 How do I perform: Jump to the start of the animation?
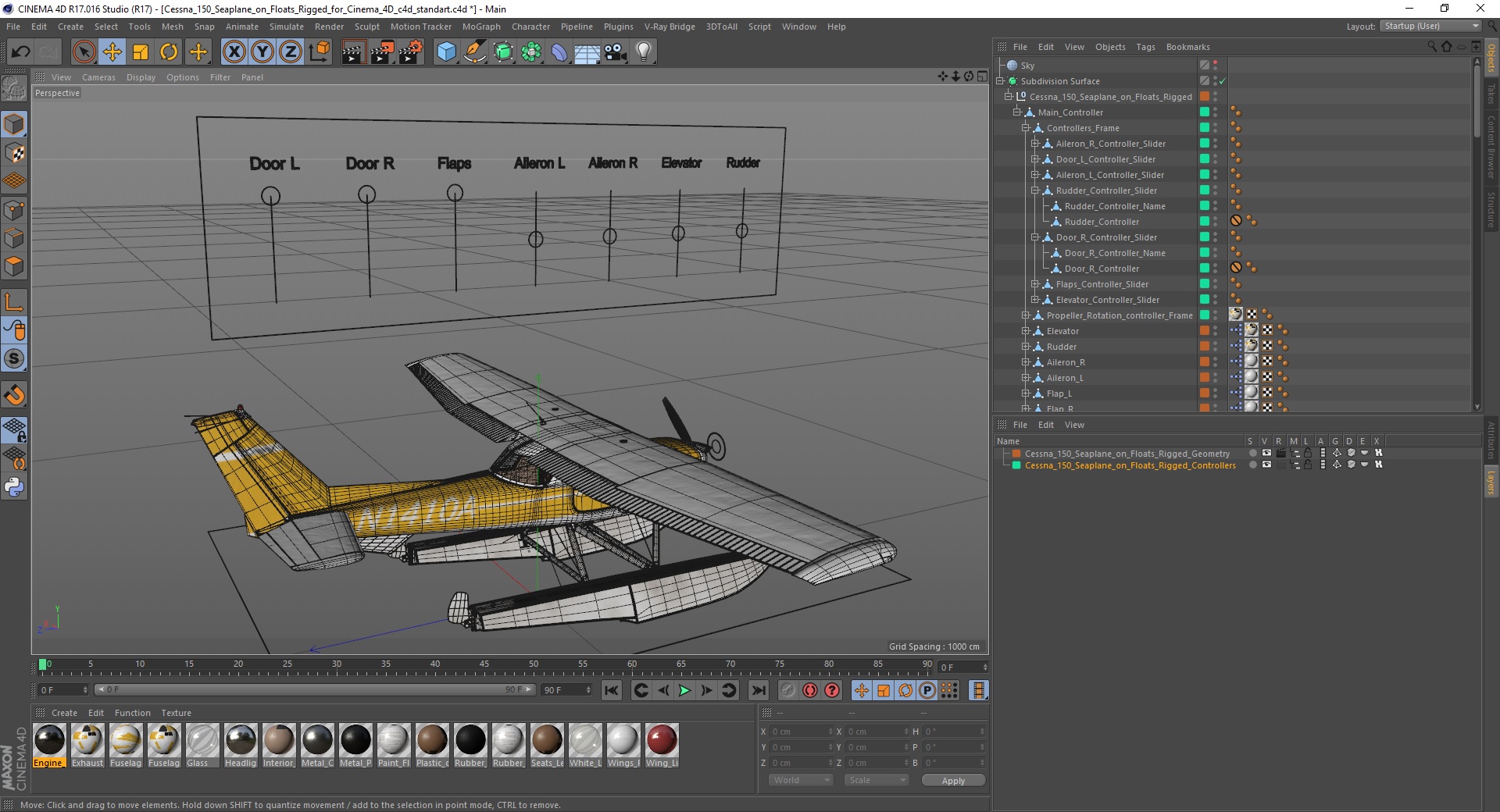(x=612, y=690)
